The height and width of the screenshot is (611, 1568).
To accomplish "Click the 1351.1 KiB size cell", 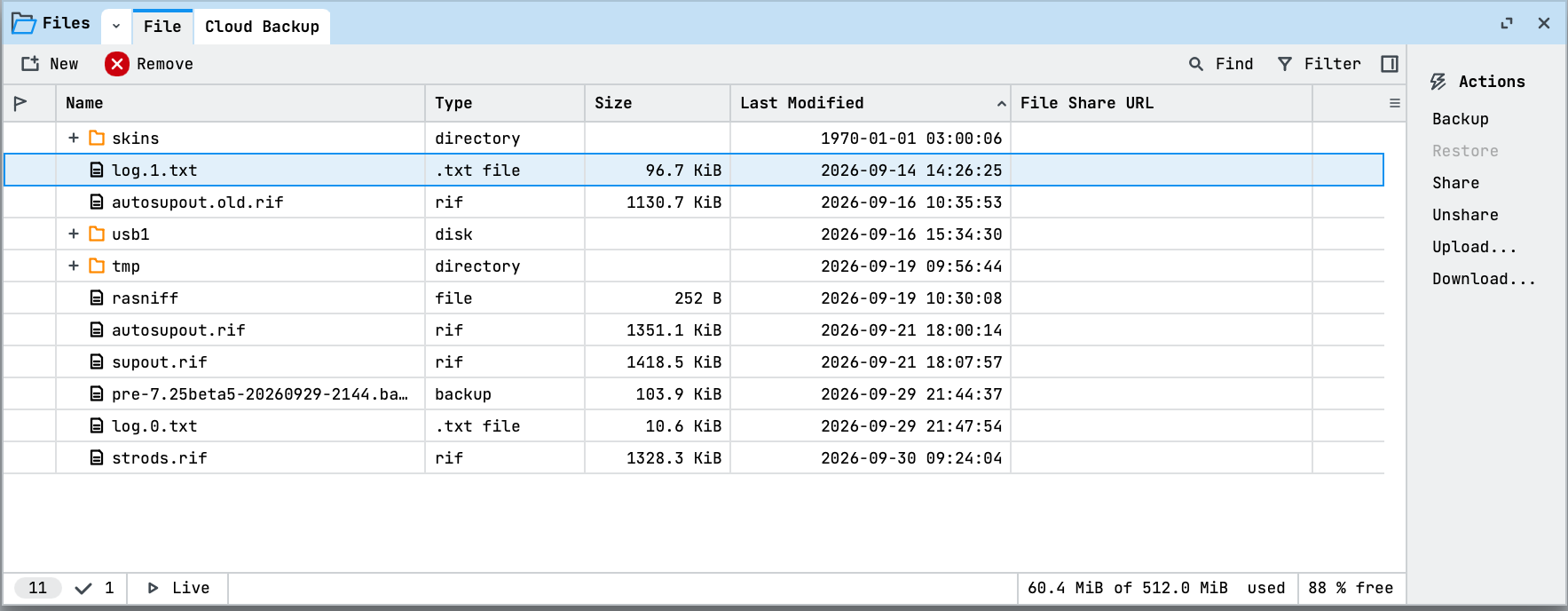I will point(658,329).
